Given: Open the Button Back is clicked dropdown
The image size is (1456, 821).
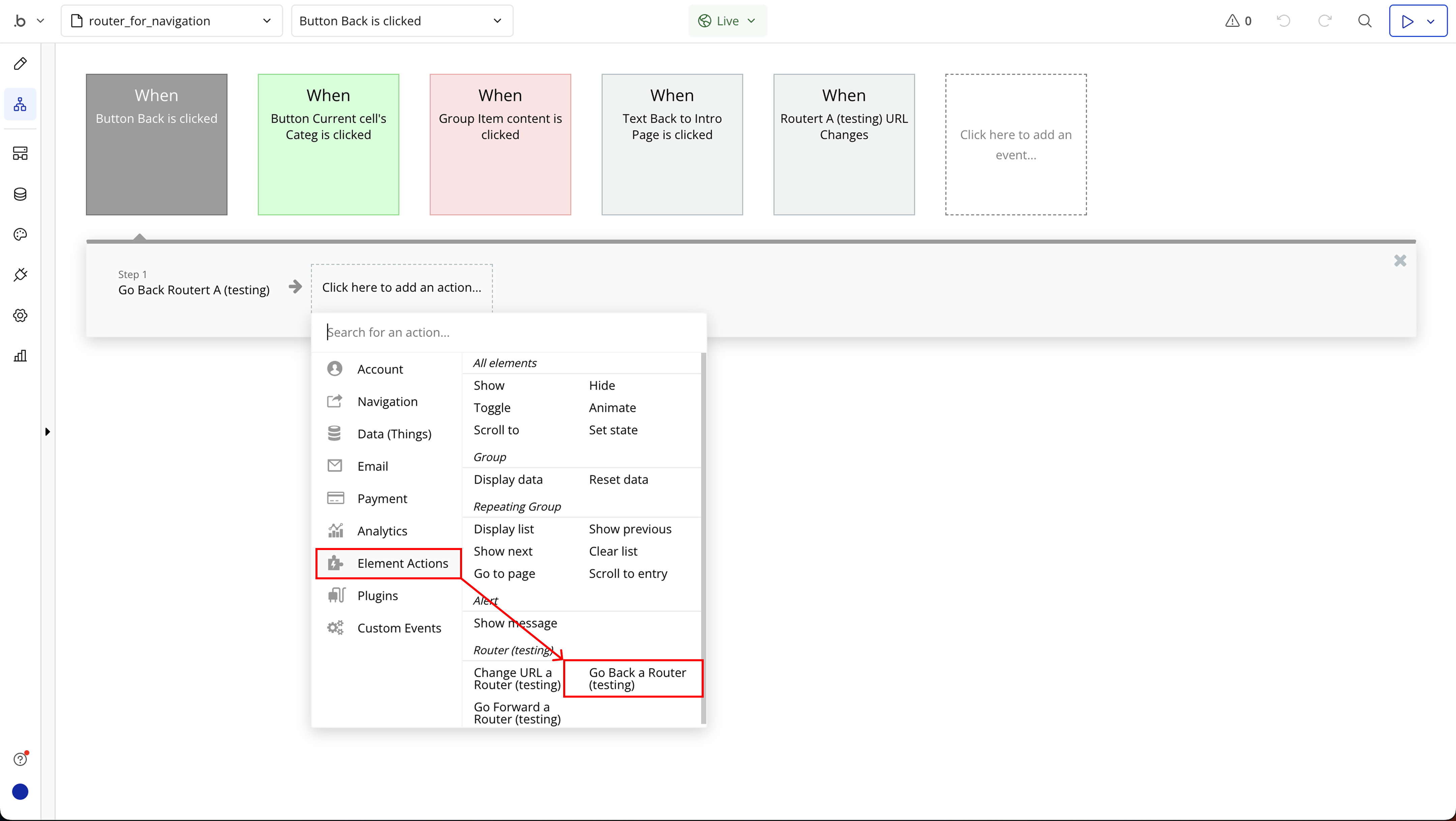Looking at the screenshot, I should click(x=401, y=21).
